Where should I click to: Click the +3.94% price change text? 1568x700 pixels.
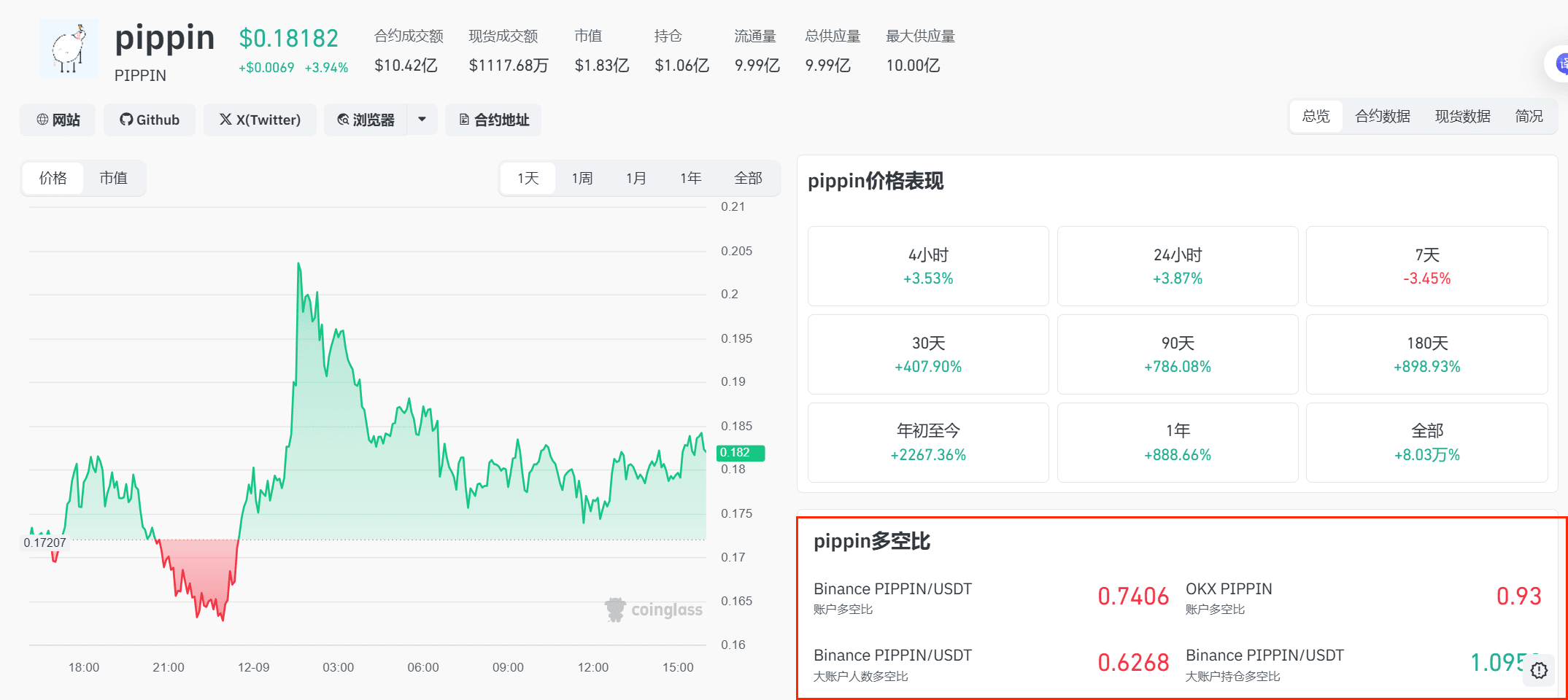coord(326,68)
